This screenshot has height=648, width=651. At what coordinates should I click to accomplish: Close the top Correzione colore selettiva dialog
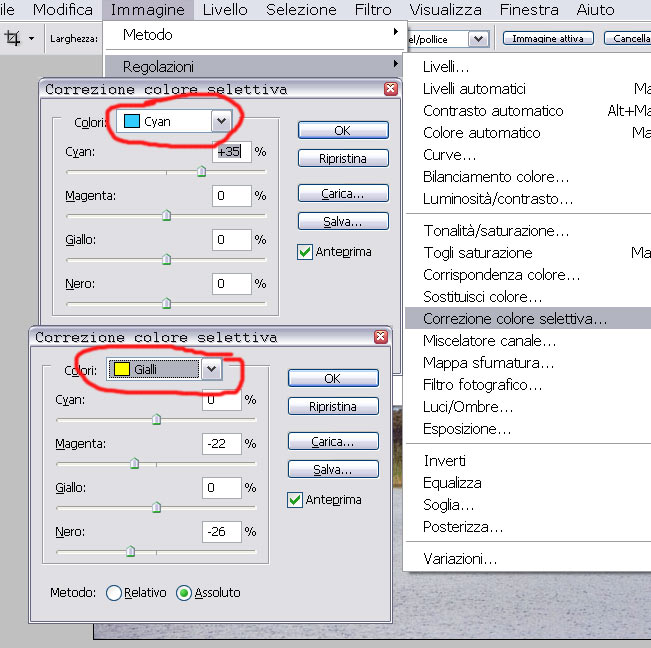pyautogui.click(x=390, y=89)
